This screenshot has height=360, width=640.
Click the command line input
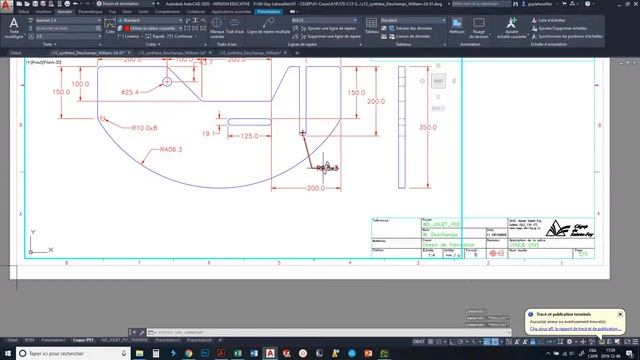329,332
